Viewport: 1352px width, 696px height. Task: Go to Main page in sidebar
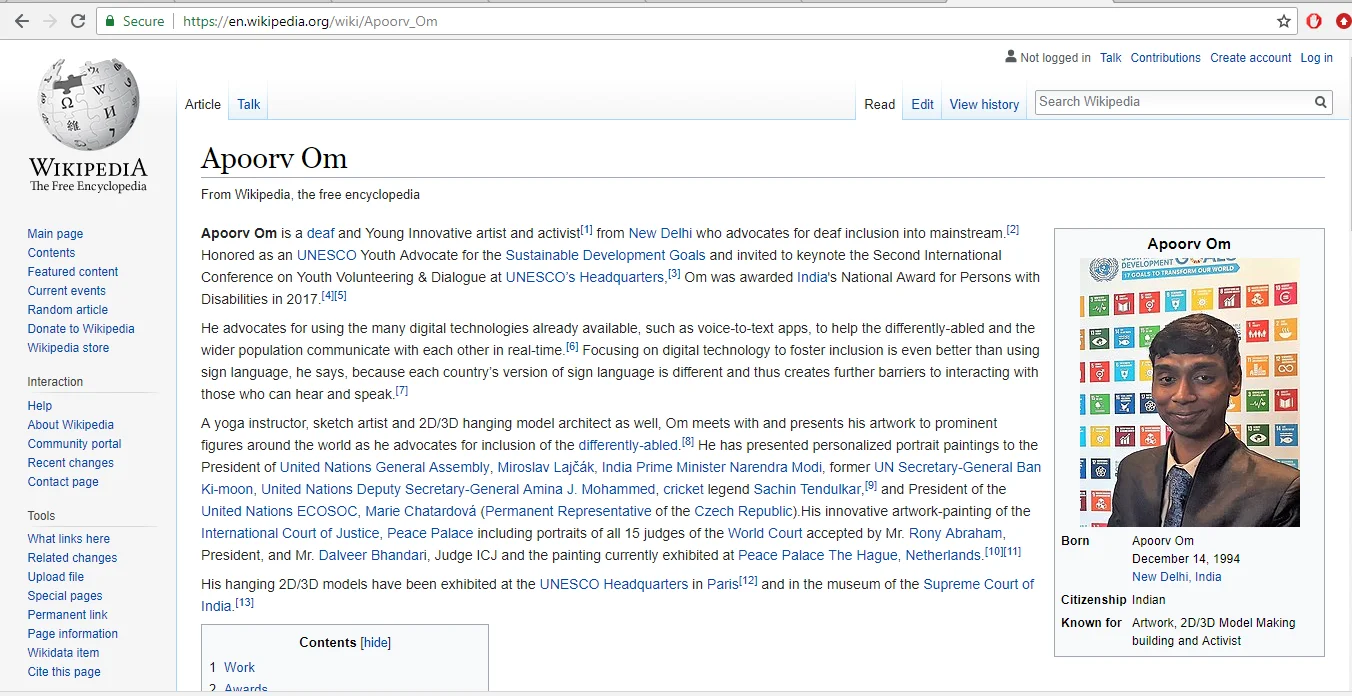[55, 234]
